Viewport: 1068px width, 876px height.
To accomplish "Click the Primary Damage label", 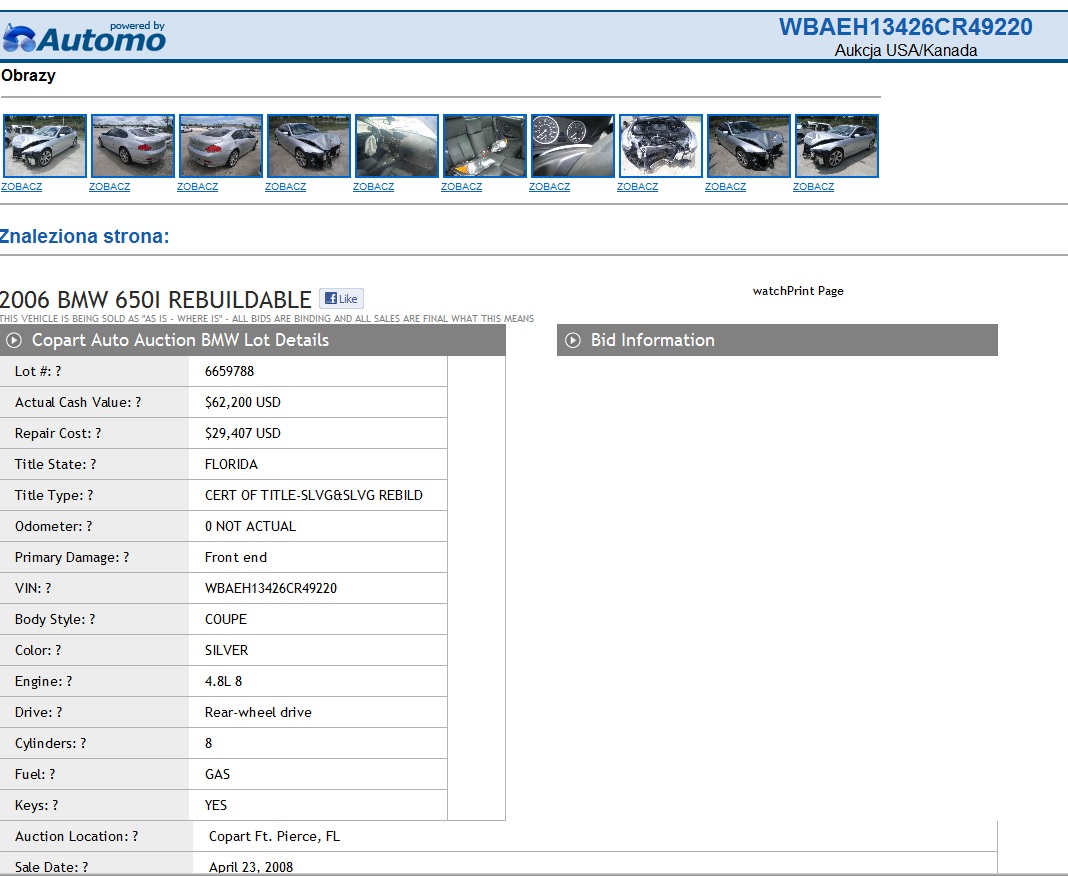I will coord(72,558).
